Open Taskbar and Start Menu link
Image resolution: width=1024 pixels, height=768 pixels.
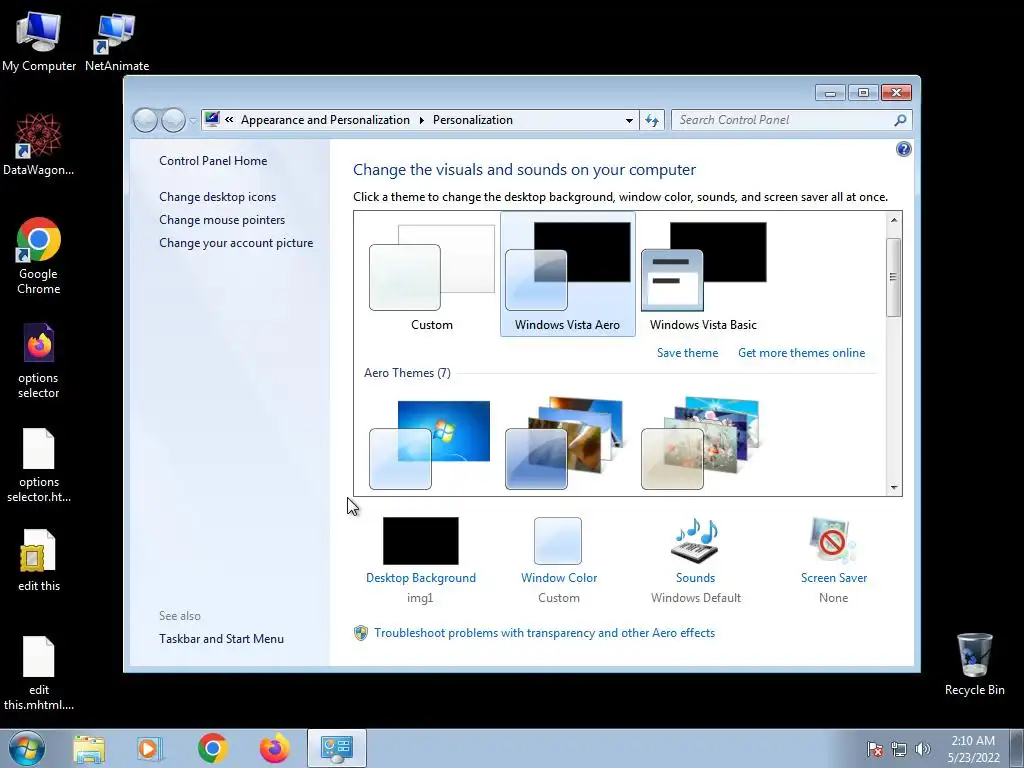[221, 639]
